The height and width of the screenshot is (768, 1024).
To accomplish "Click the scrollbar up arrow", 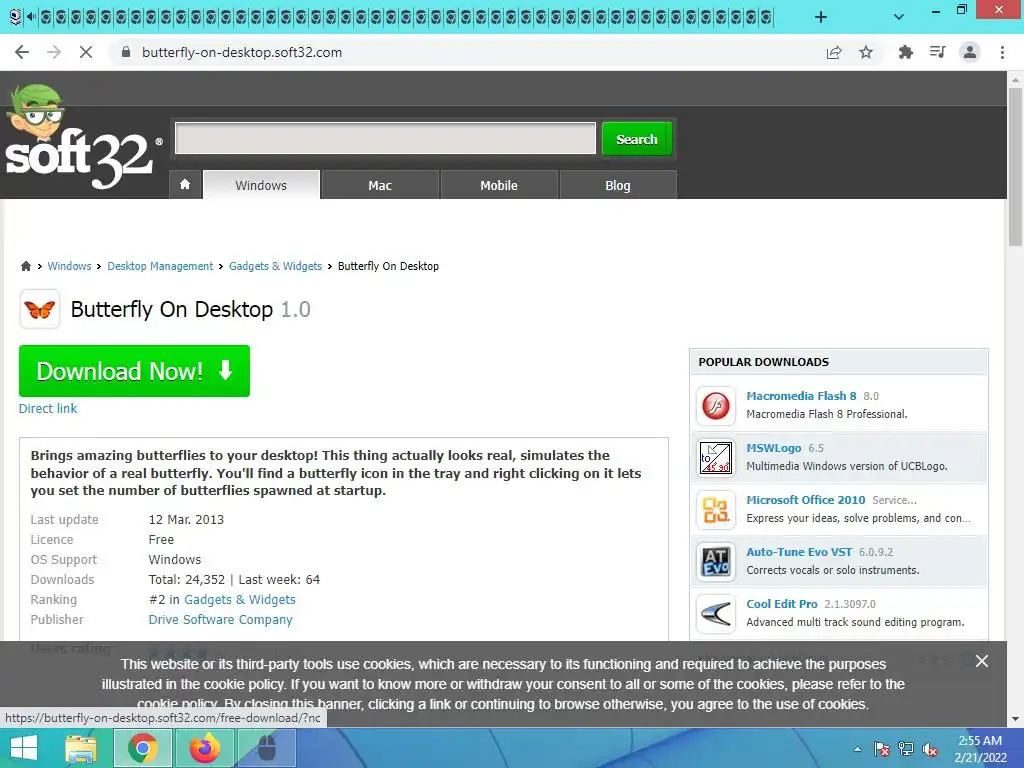I will tap(1015, 80).
